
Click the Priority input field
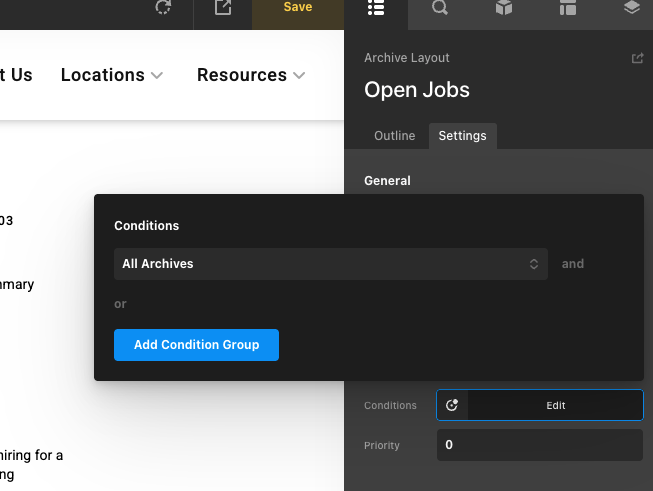click(x=540, y=445)
